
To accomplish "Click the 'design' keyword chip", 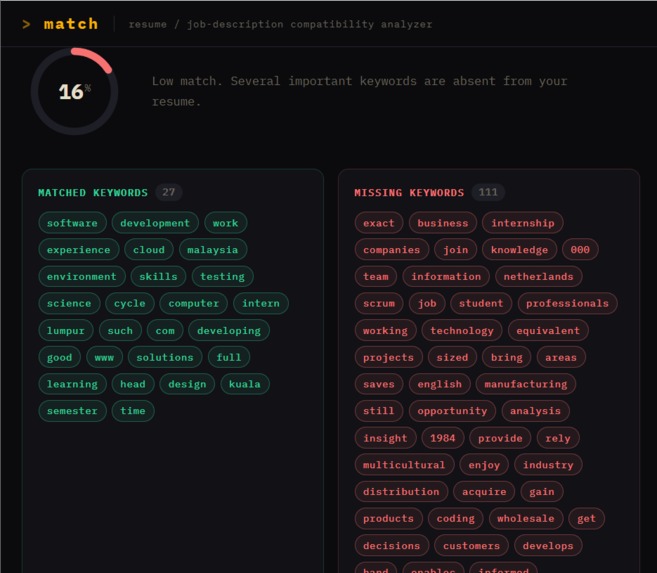I will [x=187, y=384].
